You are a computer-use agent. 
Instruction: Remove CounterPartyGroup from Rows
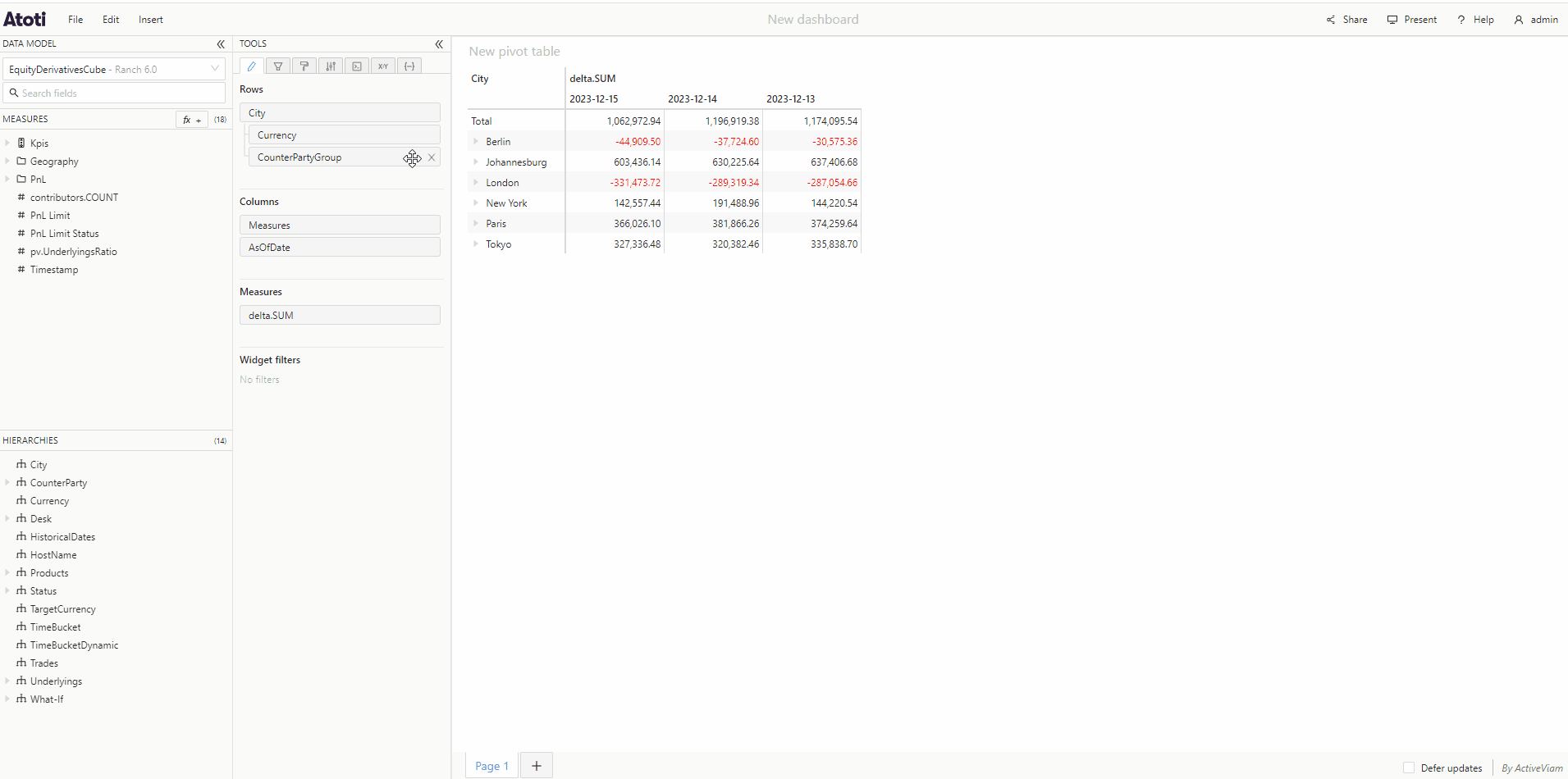coord(432,157)
